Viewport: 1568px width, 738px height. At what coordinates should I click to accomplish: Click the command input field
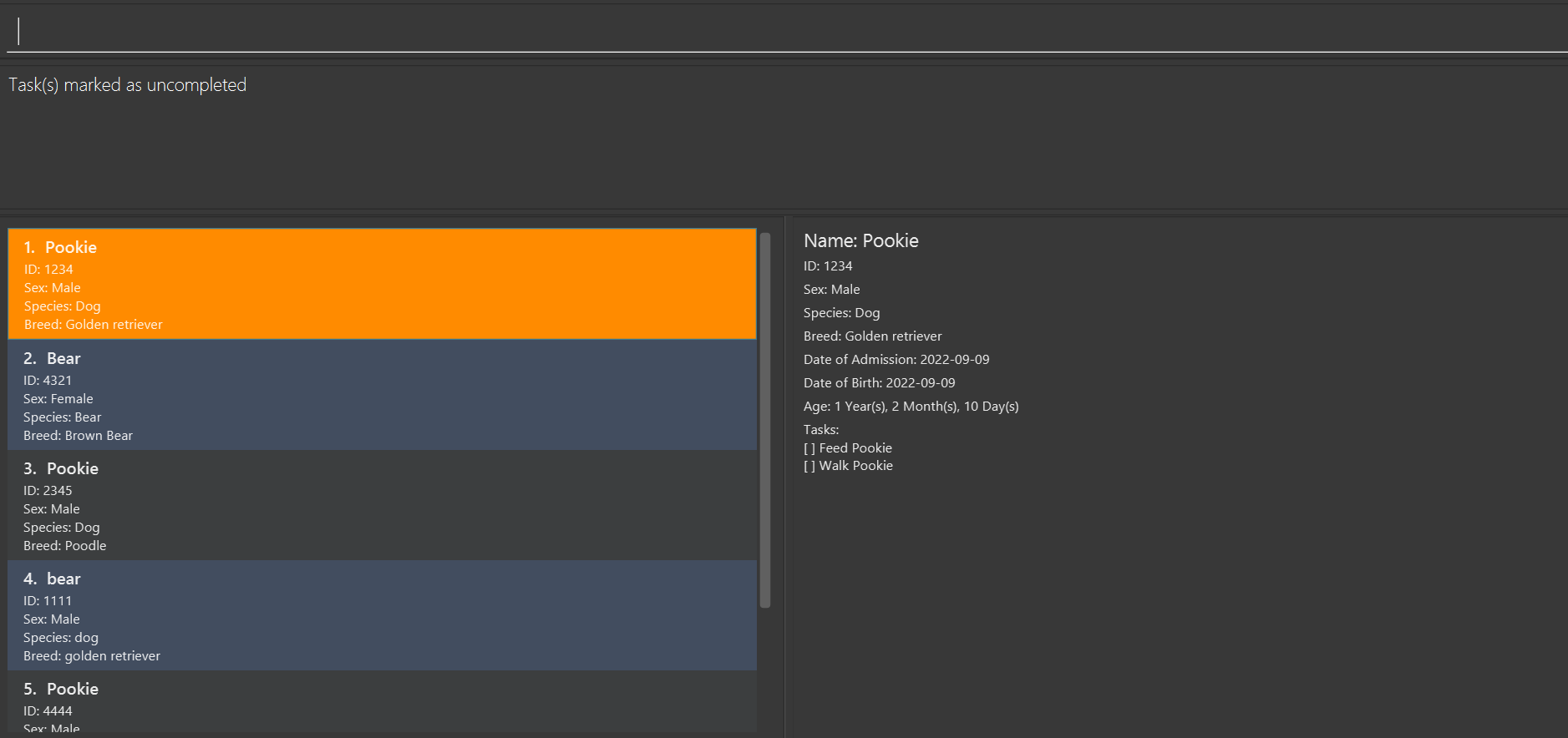coord(785,31)
